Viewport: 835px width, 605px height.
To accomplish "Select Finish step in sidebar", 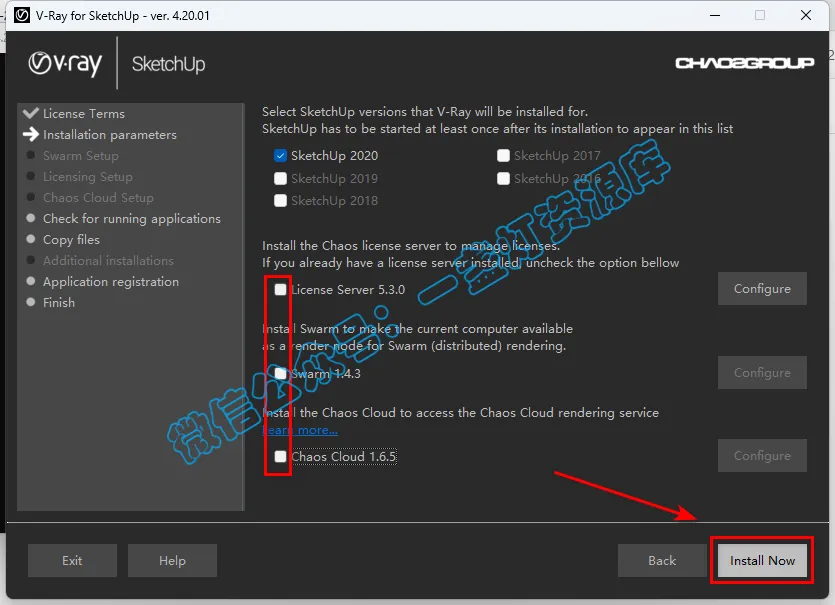I will tap(59, 302).
